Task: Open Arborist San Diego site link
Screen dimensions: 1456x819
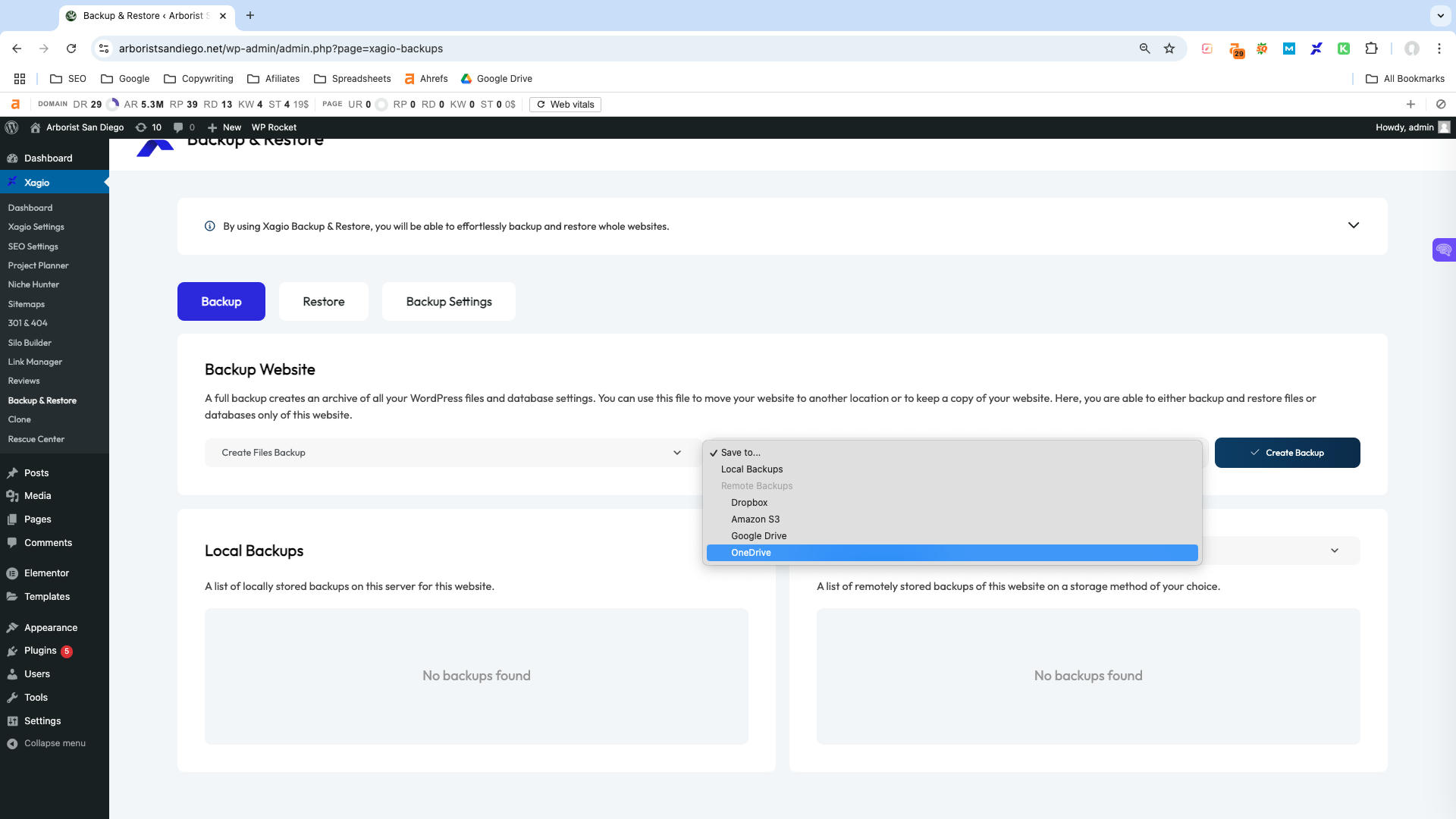Action: pos(77,127)
